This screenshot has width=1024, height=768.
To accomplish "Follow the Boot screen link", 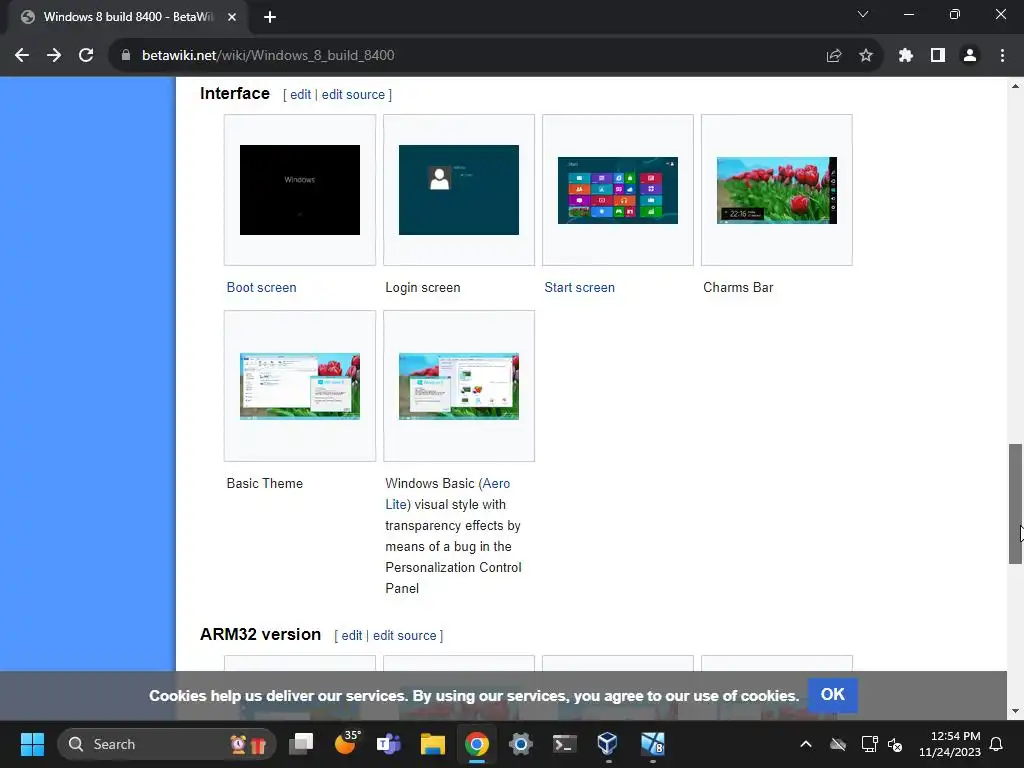I will 261,287.
